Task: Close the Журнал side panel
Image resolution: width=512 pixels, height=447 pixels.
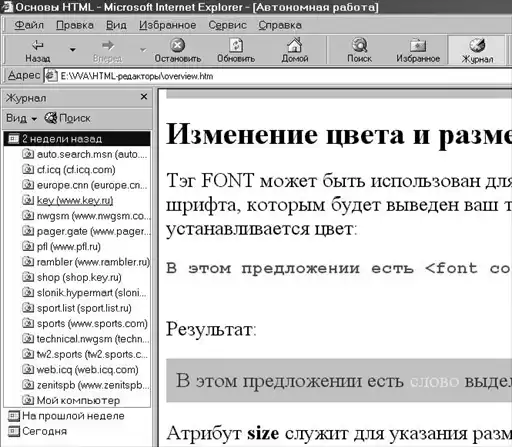Action: tap(144, 97)
